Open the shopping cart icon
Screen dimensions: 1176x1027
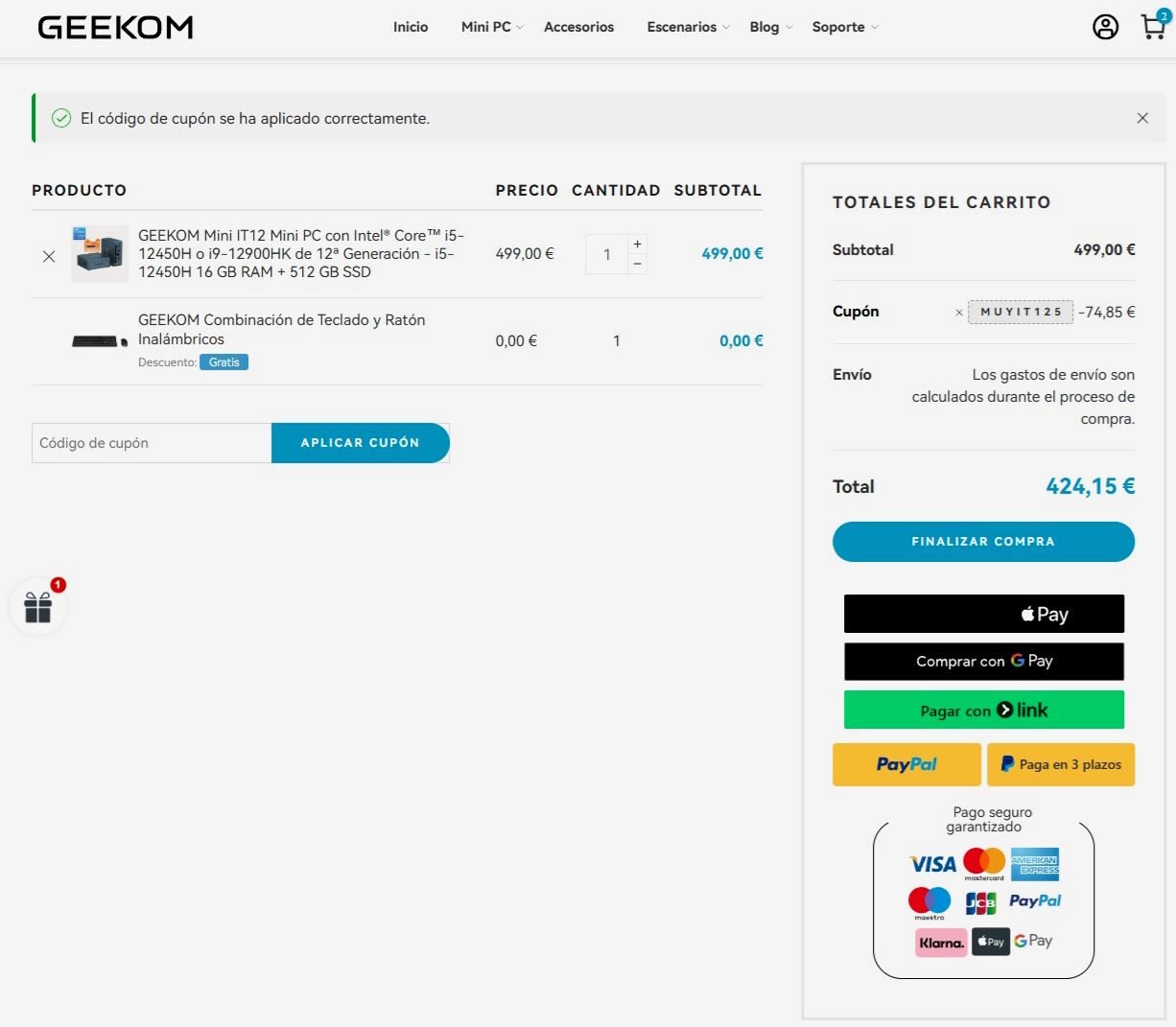tap(1153, 26)
